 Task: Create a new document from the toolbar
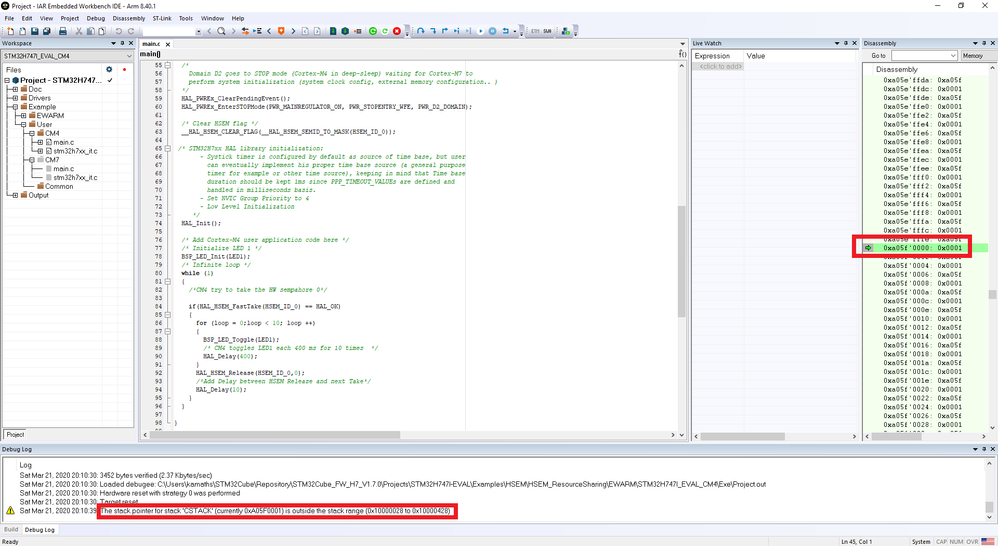click(10, 31)
